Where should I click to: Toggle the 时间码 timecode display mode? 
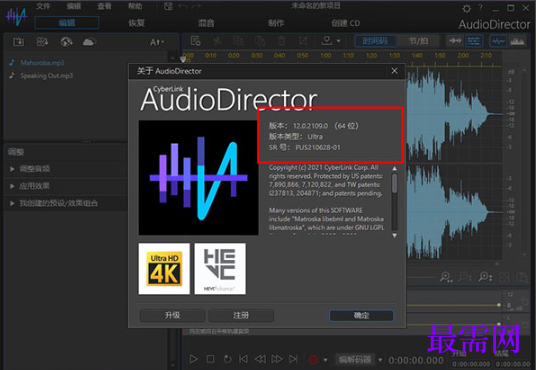(375, 41)
